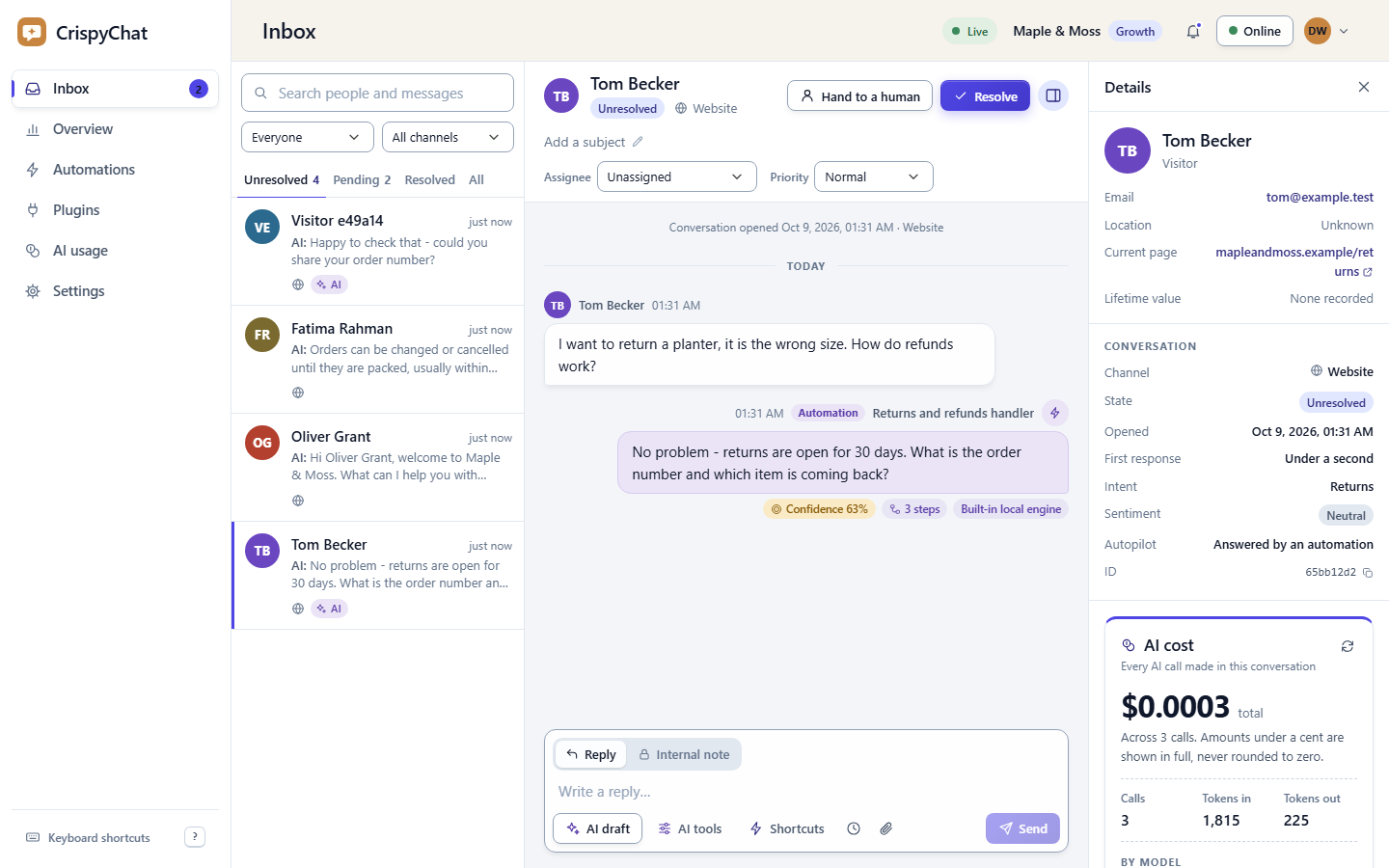The image size is (1389, 868).
Task: Toggle the details side panel icon
Action: click(x=1053, y=95)
